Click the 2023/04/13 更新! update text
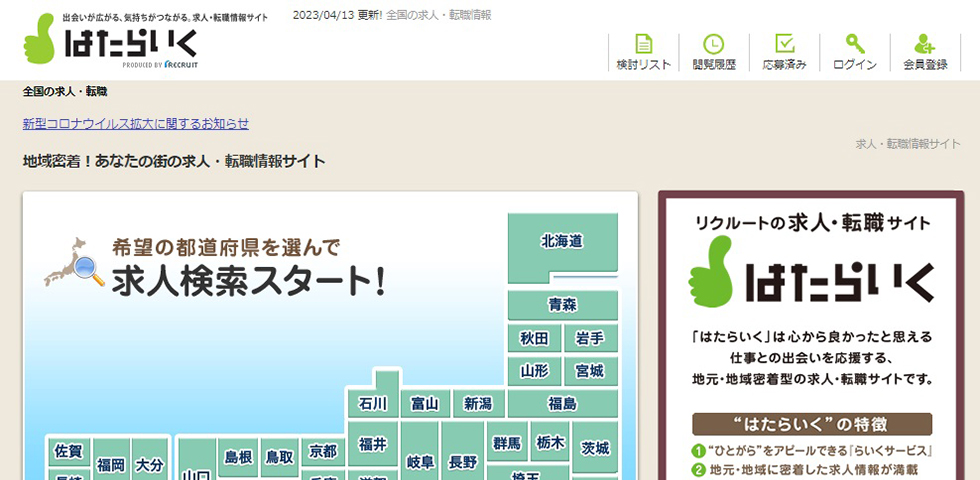Viewport: 980px width, 480px height. pos(338,15)
